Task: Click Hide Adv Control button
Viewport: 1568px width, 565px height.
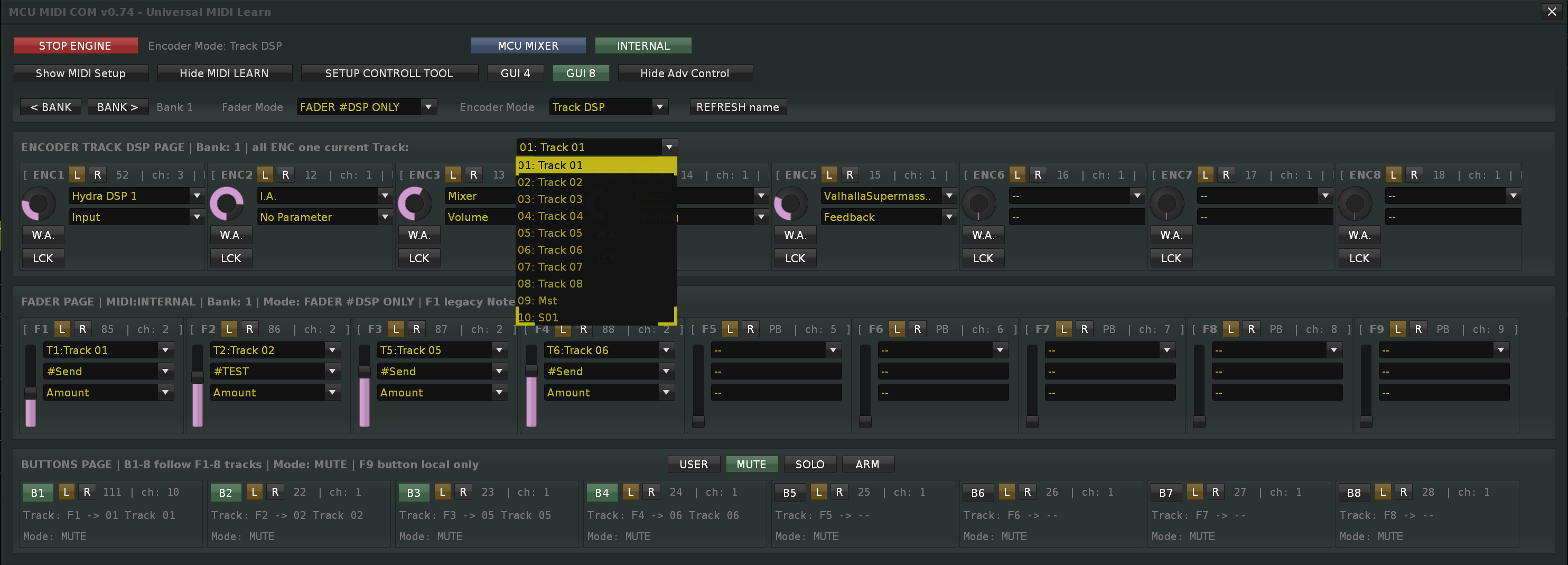Action: point(685,73)
